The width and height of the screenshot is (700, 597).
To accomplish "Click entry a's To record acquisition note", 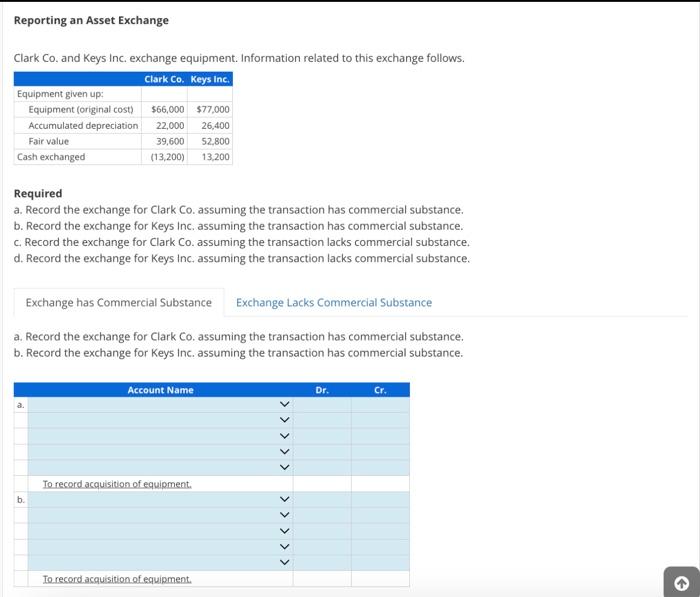I will tap(117, 484).
